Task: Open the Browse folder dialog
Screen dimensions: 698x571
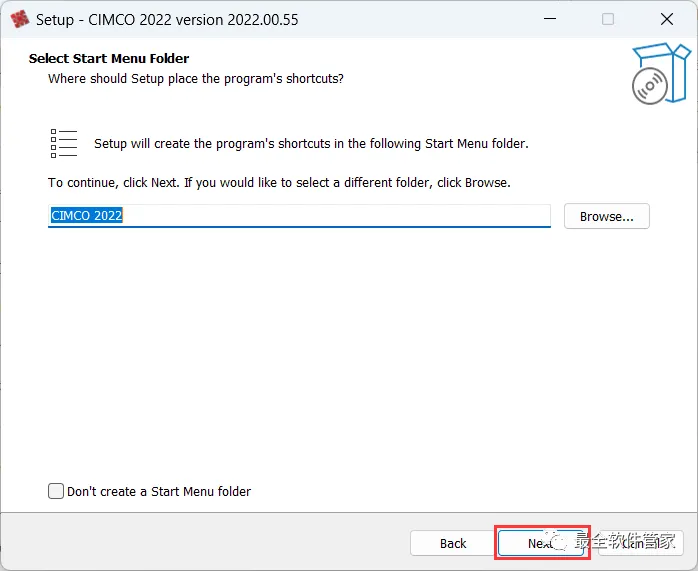Action: [606, 216]
